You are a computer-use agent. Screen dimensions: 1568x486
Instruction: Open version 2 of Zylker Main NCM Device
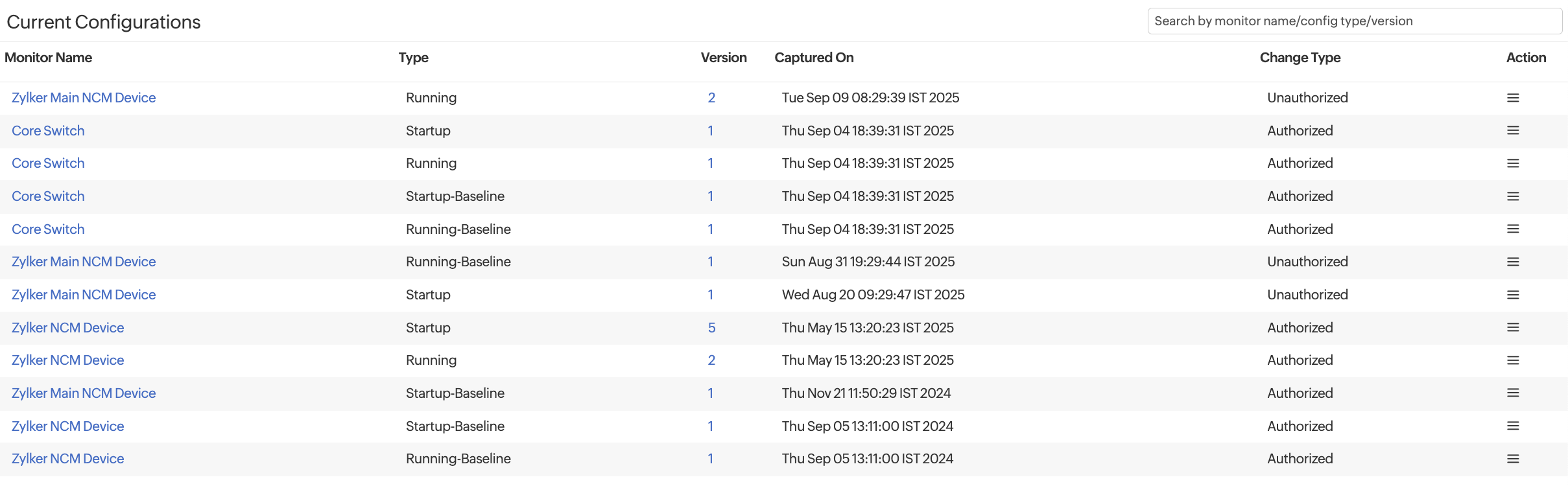pyautogui.click(x=711, y=98)
